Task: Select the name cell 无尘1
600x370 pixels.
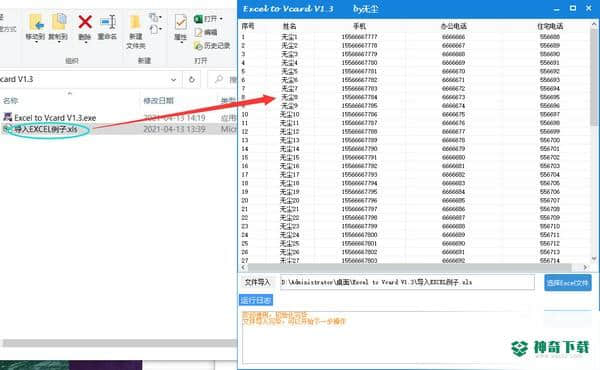Action: (x=289, y=37)
